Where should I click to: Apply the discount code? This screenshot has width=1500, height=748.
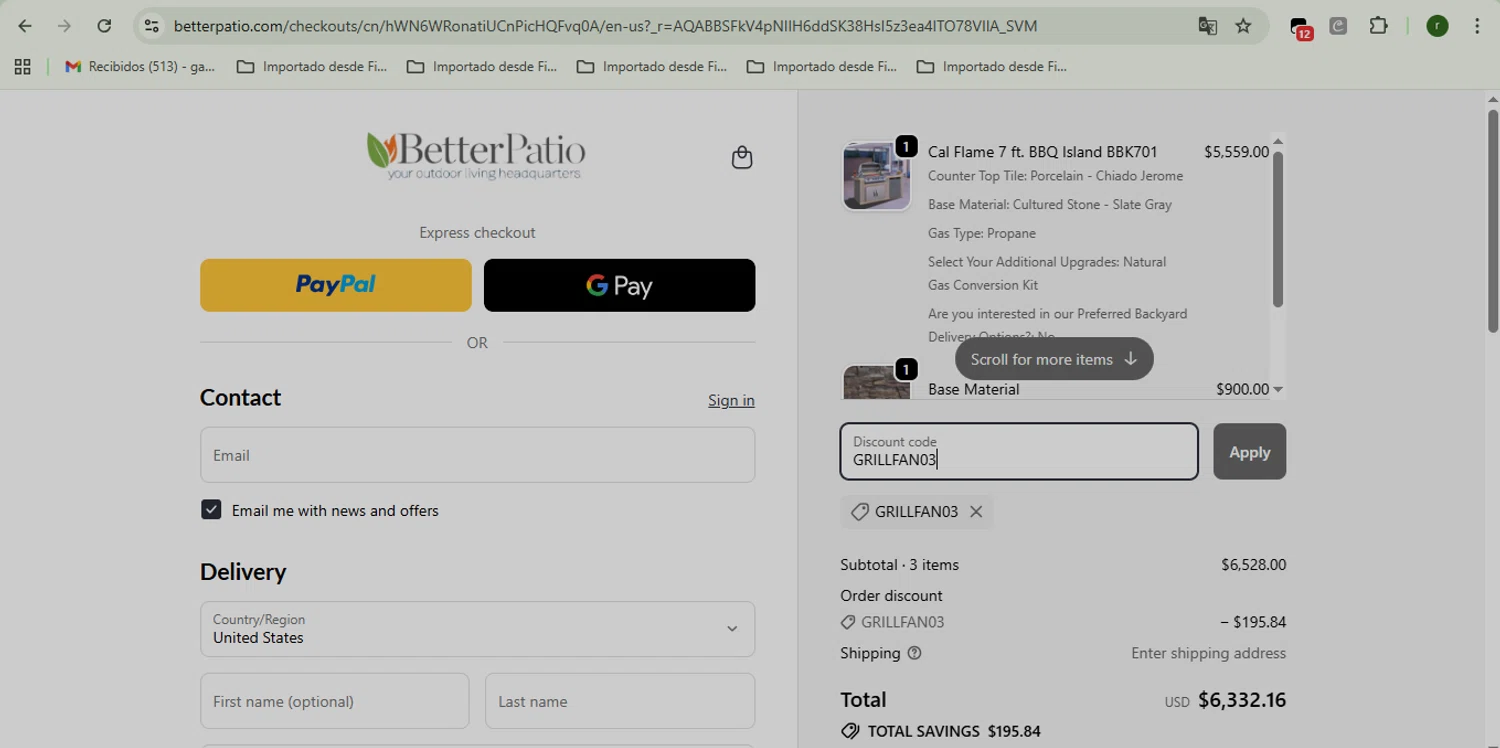point(1249,452)
